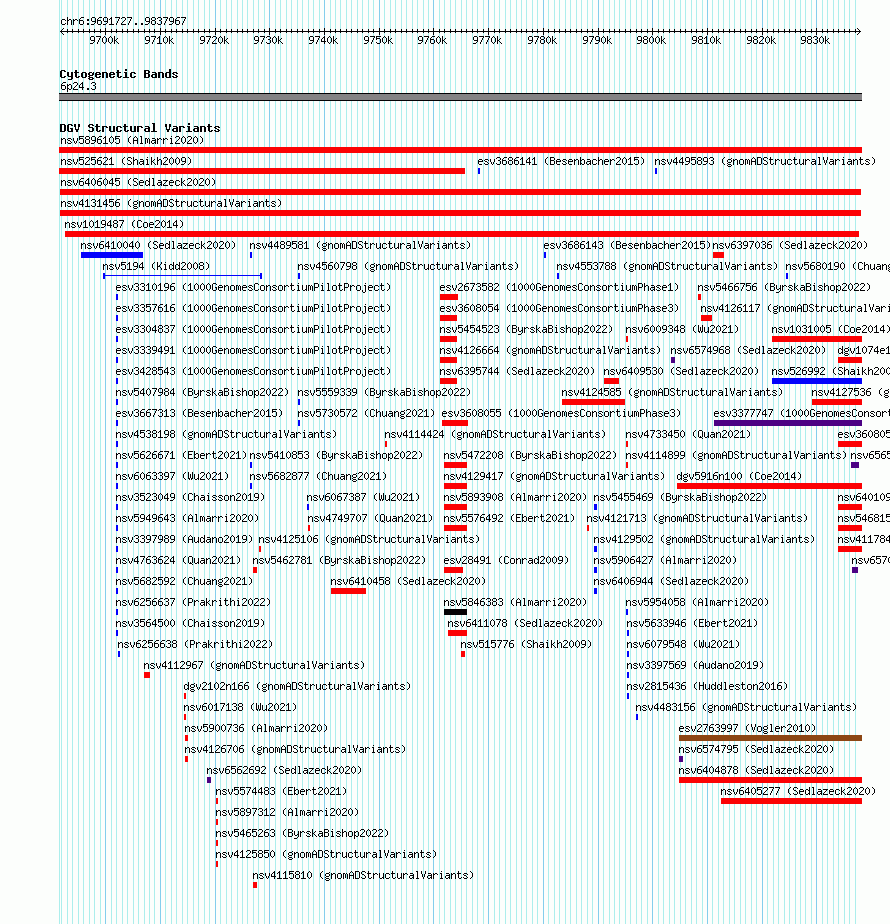The width and height of the screenshot is (890, 924).
Task: Select the red bar for nsv525621 (Shaikh2009)
Action: [262, 171]
